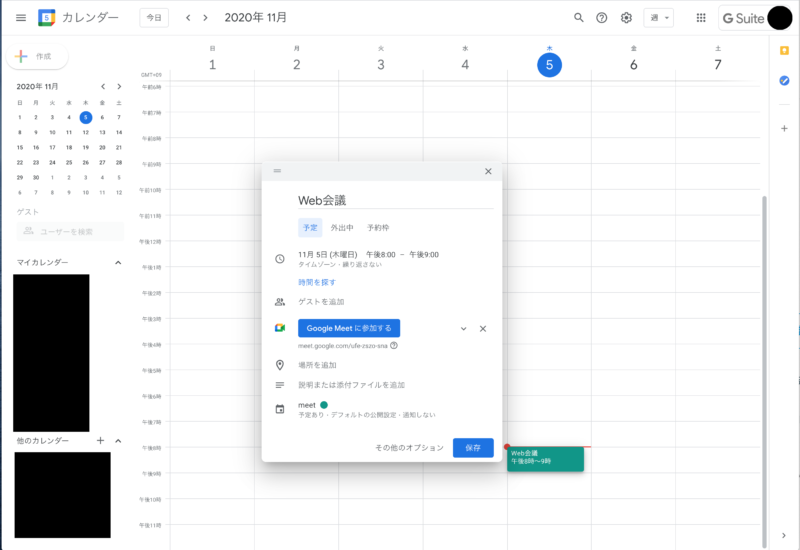800x550 pixels.
Task: Select Saturday 7 in week header
Action: click(x=717, y=65)
